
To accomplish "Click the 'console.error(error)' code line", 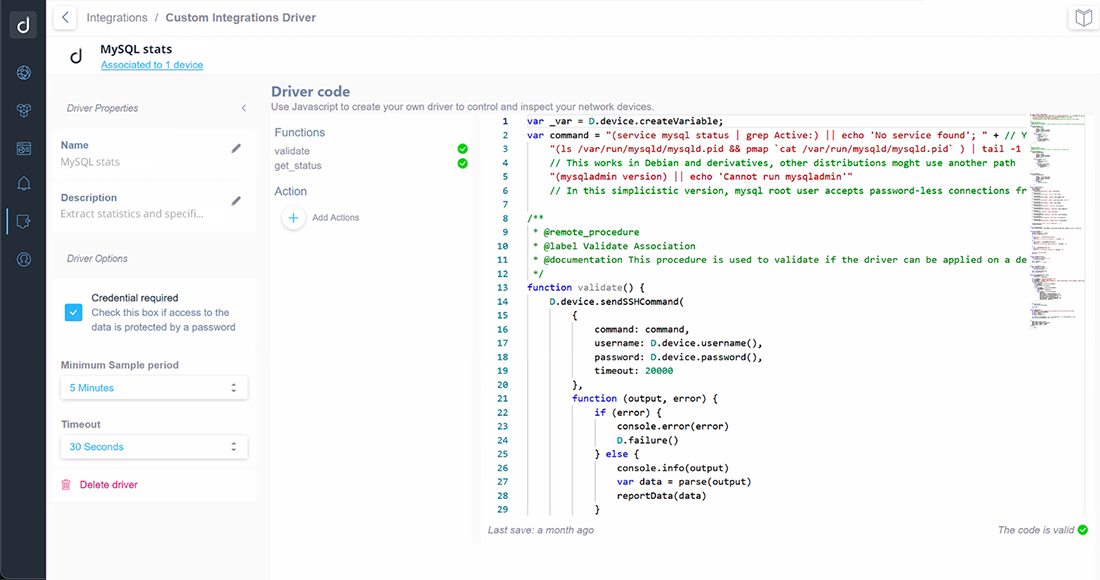I will point(673,426).
